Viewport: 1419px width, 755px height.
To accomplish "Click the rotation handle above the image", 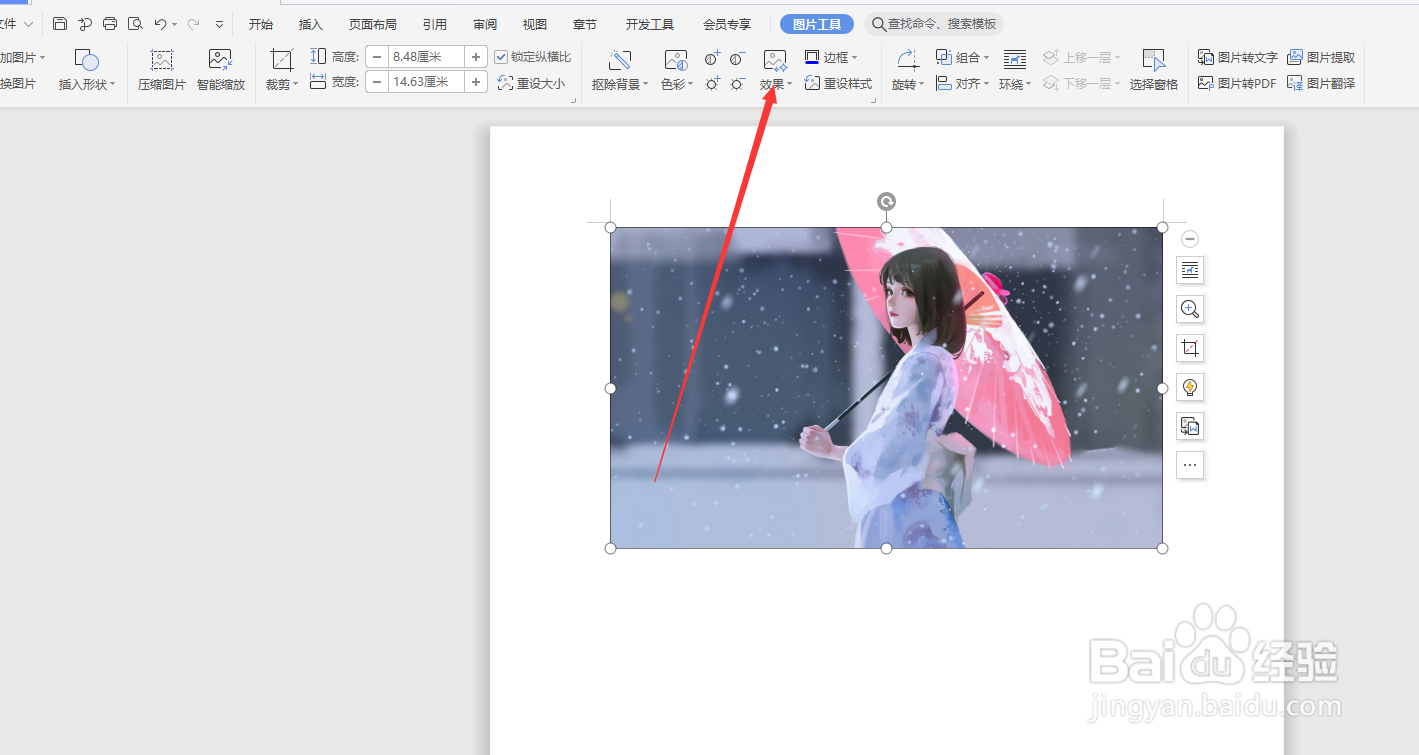I will [886, 202].
